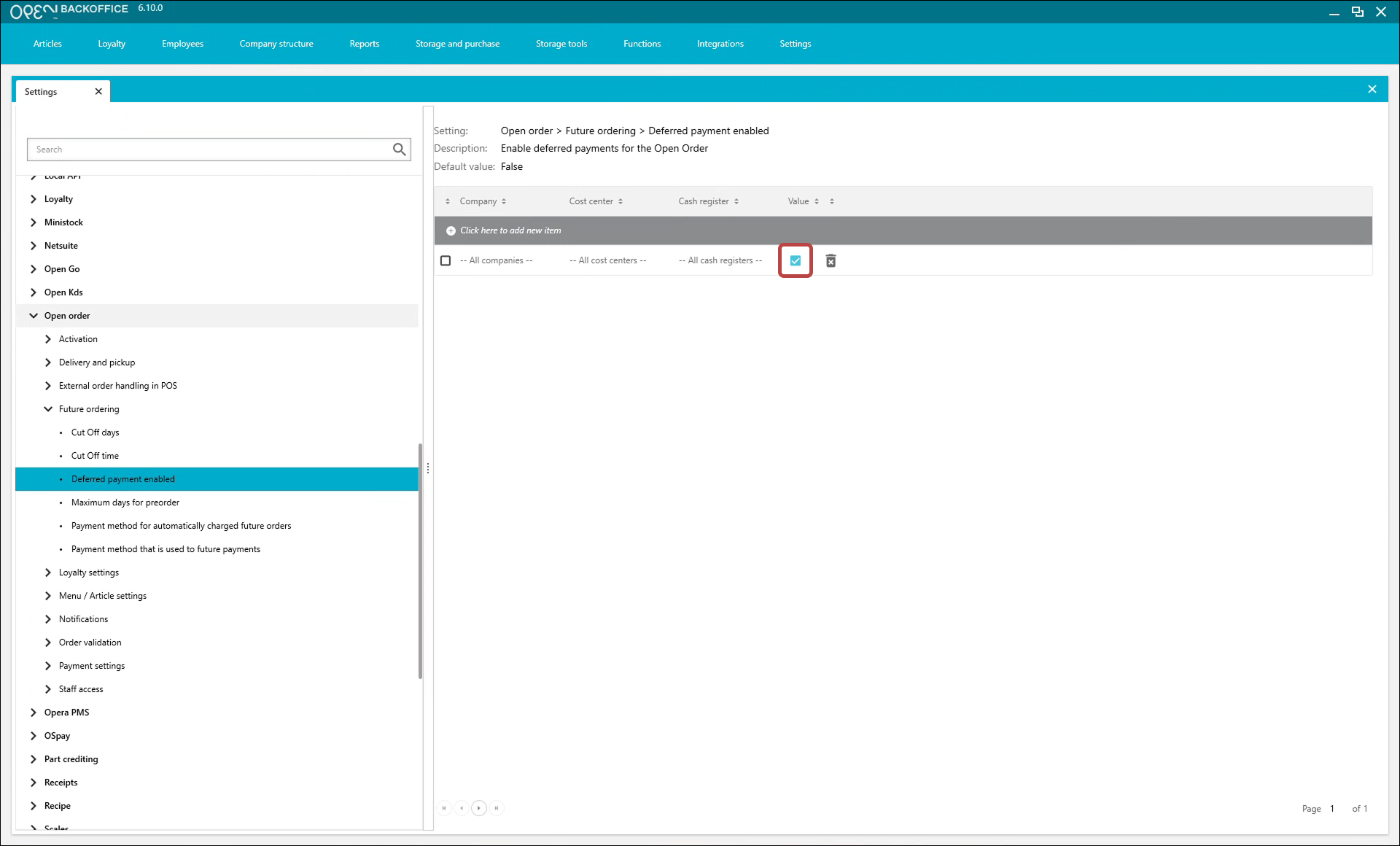Select the Cut Off time setting
Viewport: 1400px width, 846px height.
tap(95, 456)
